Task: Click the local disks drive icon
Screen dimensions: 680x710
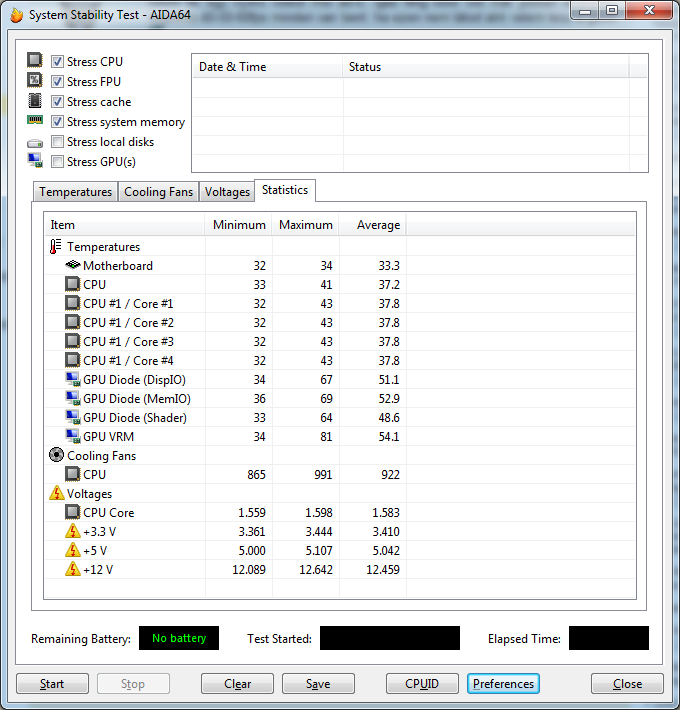Action: [x=34, y=144]
